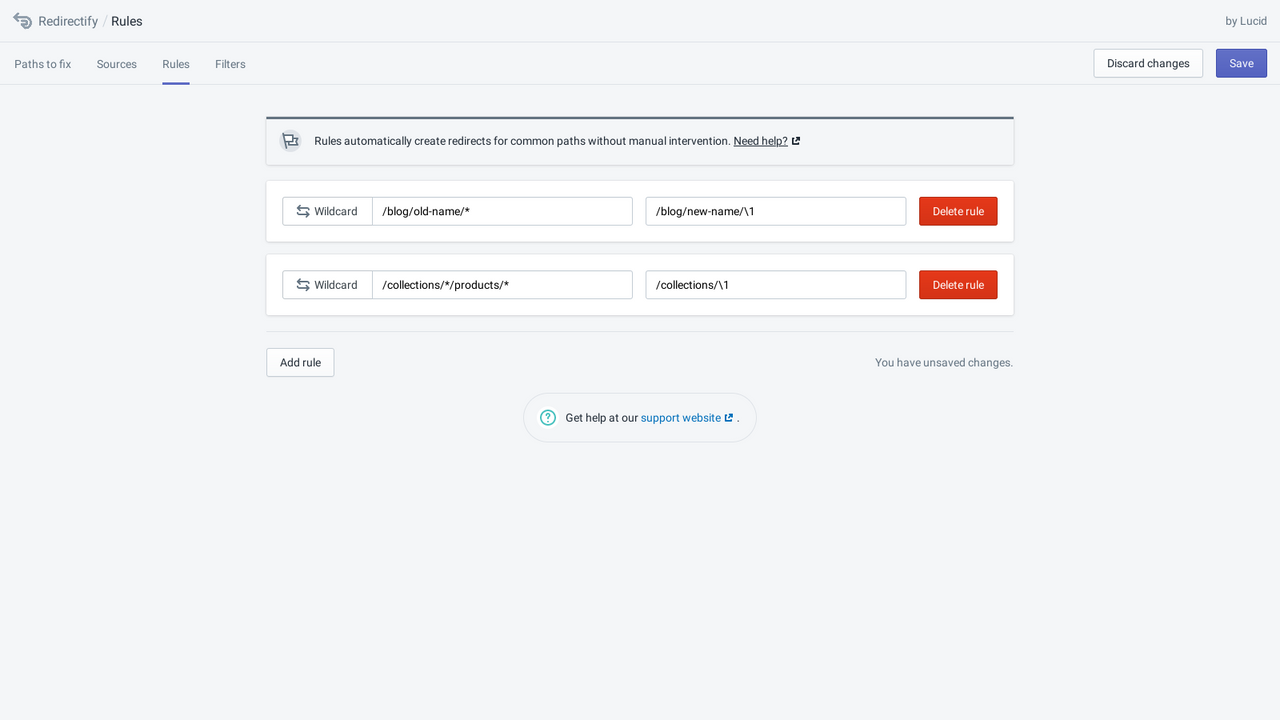Image resolution: width=1280 pixels, height=720 pixels.
Task: Open the Wildcard selector on the collections rule
Action: pos(327,284)
